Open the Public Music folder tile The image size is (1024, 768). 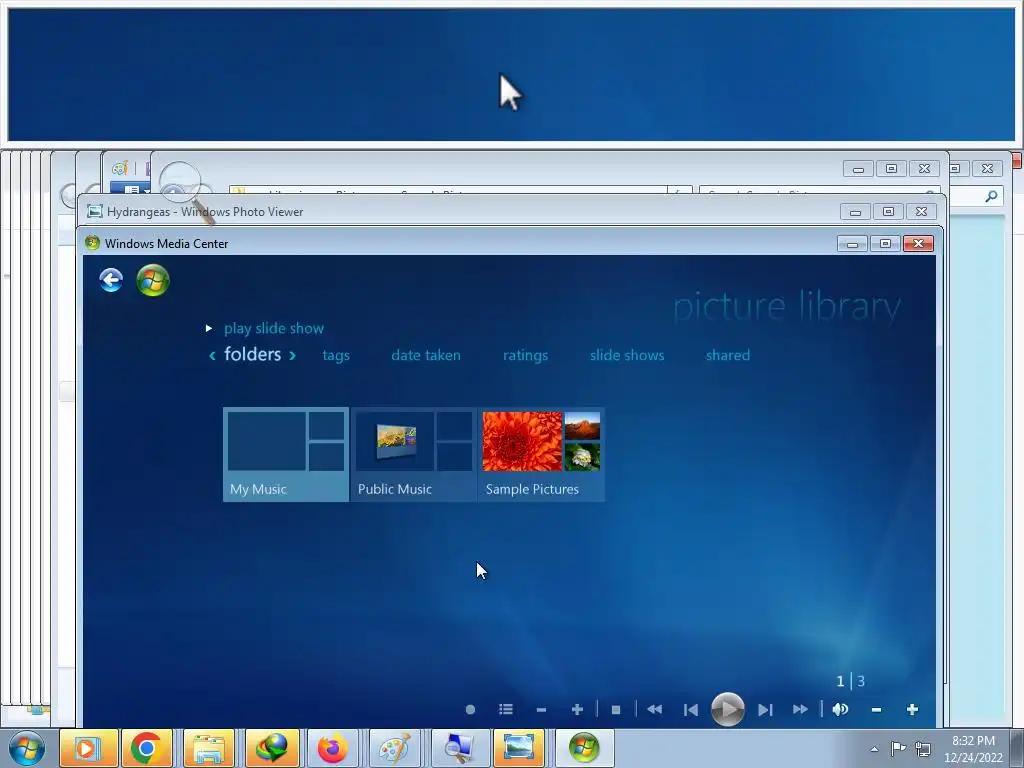click(x=413, y=455)
